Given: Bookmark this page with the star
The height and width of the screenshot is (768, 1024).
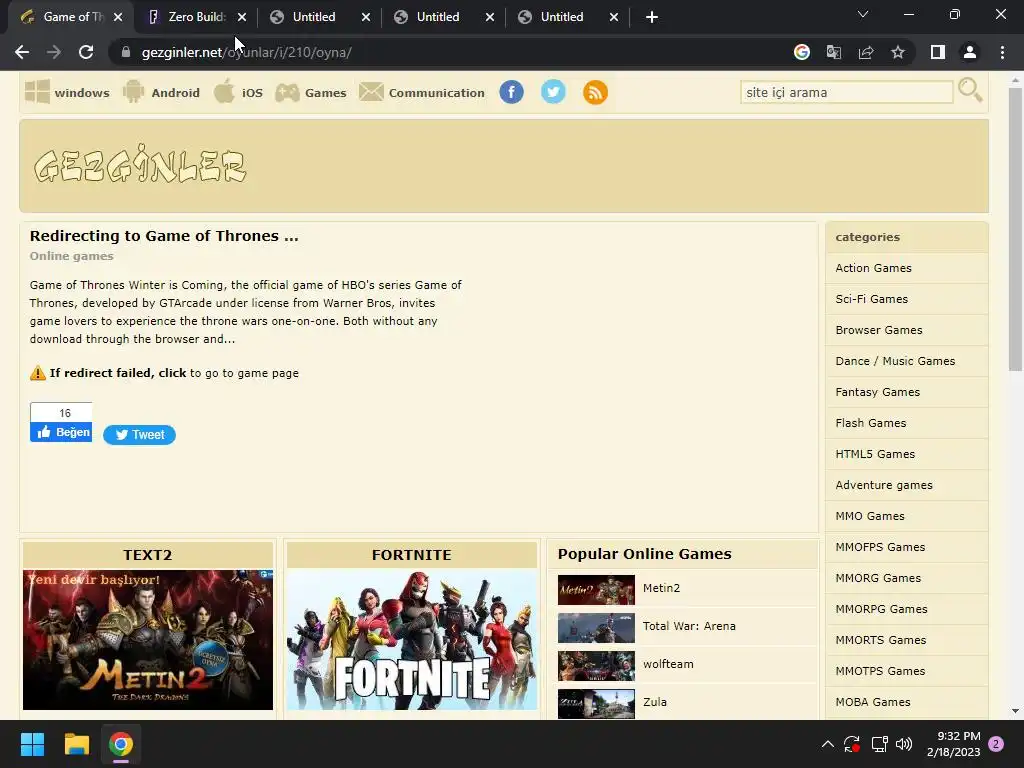Looking at the screenshot, I should click(x=898, y=52).
